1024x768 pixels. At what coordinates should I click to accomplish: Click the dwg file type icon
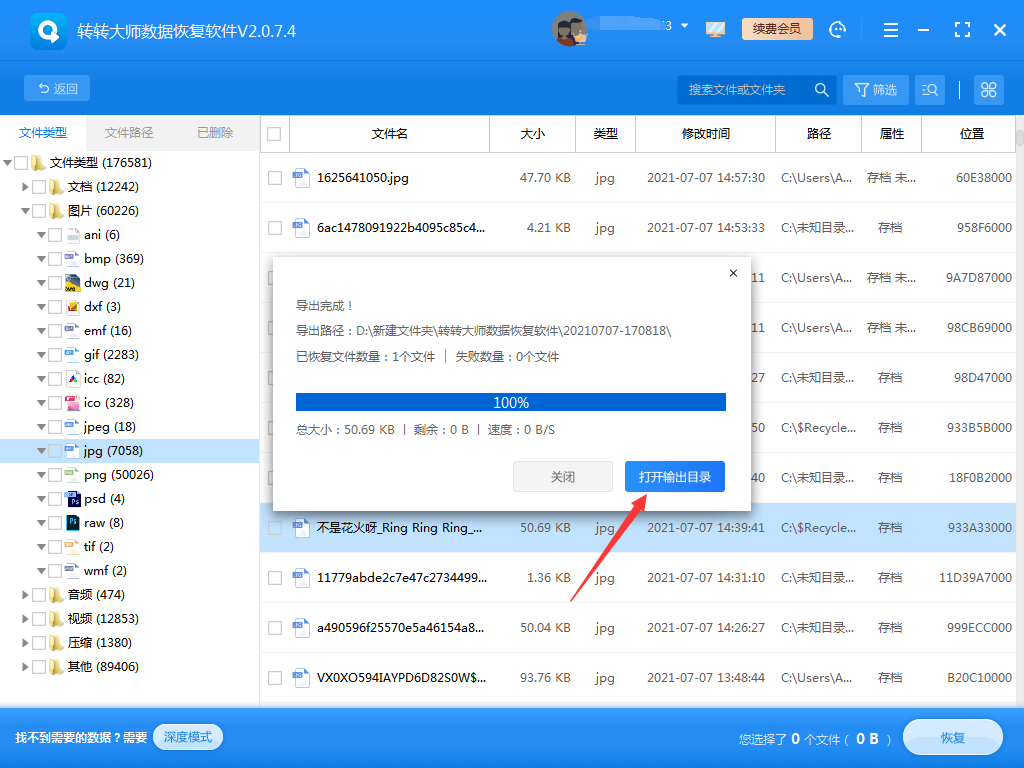click(72, 283)
